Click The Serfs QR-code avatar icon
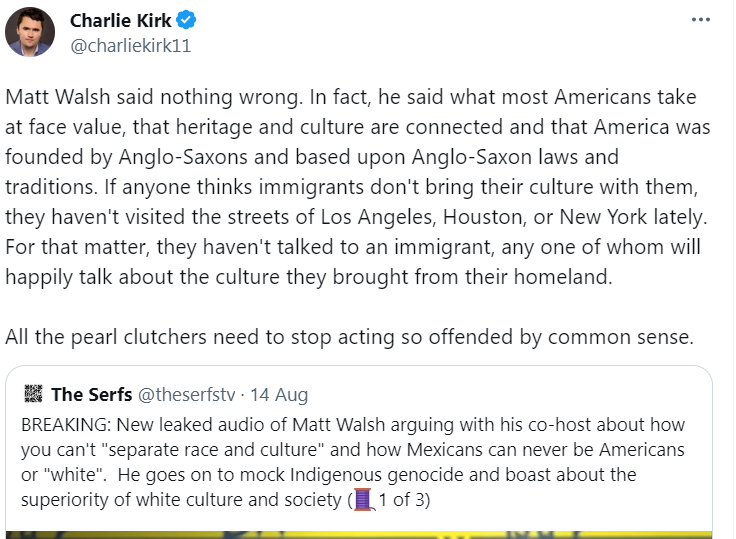This screenshot has height=539, width=736. click(33, 394)
